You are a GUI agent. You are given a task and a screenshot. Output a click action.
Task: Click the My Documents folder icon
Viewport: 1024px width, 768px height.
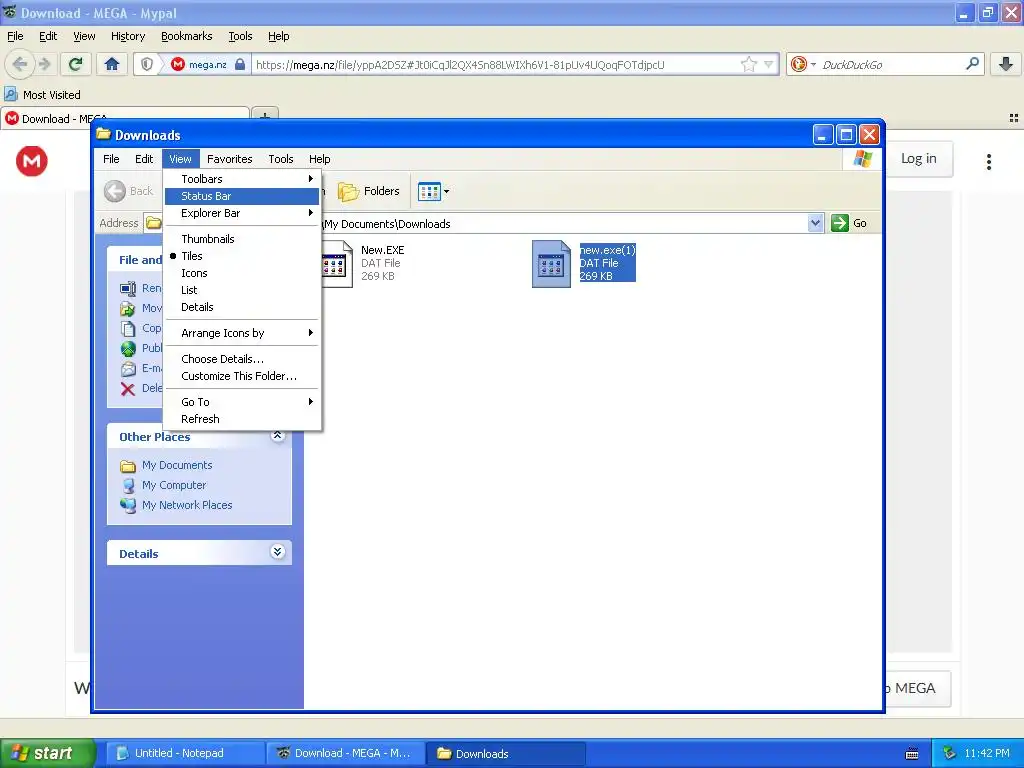pyautogui.click(x=128, y=466)
